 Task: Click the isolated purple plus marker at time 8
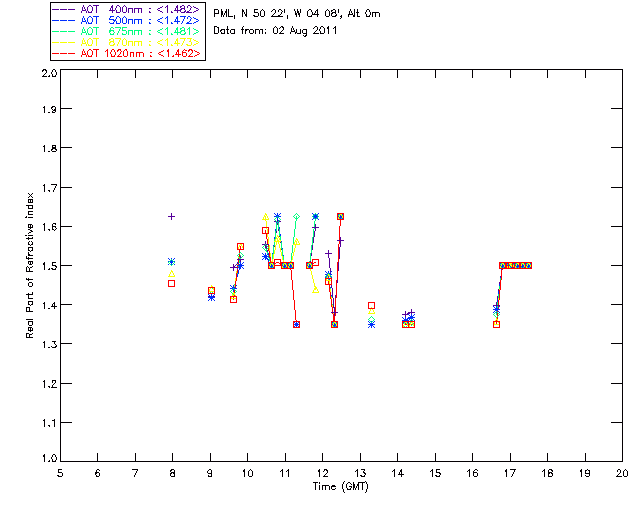[172, 216]
